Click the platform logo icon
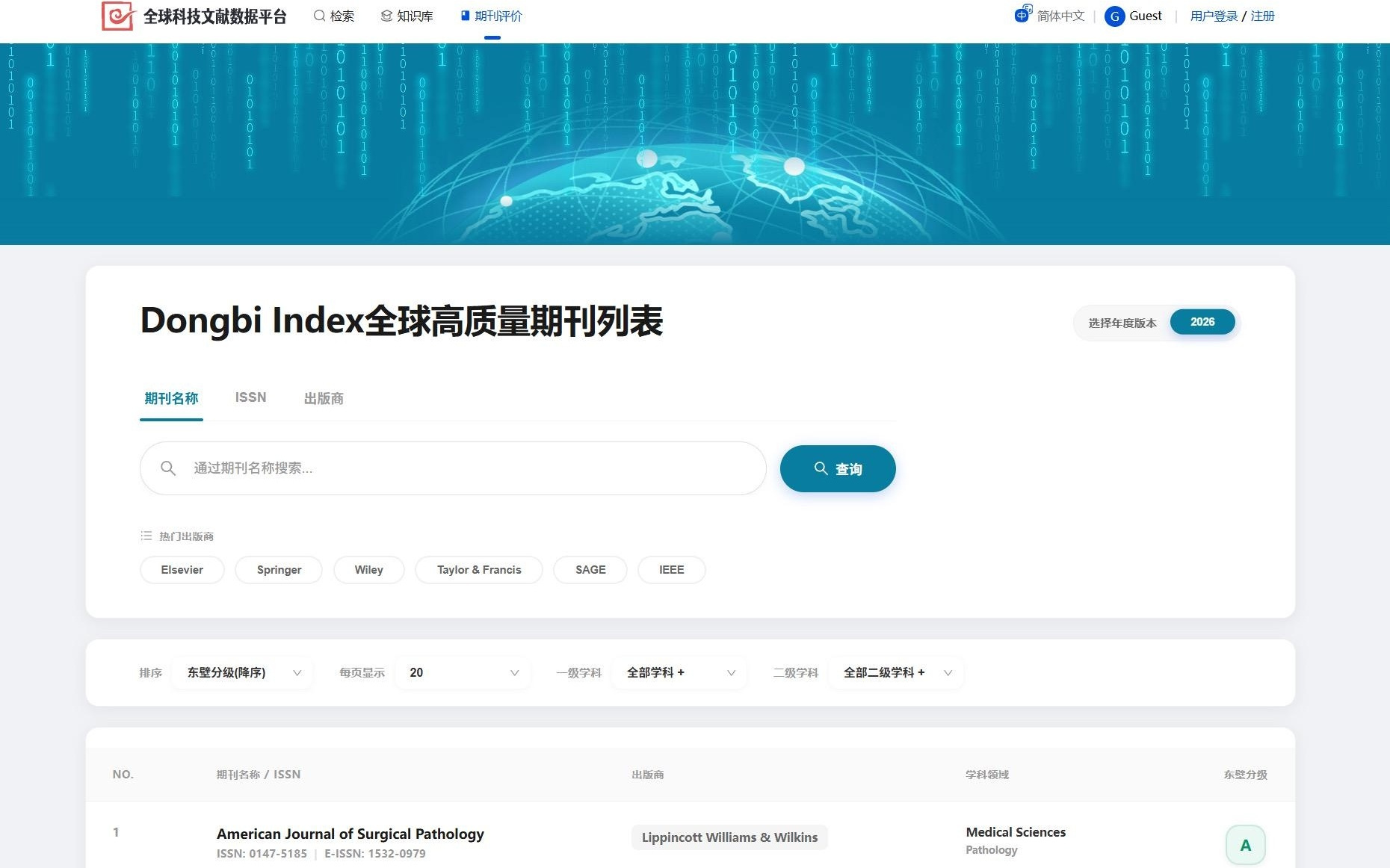 click(117, 16)
